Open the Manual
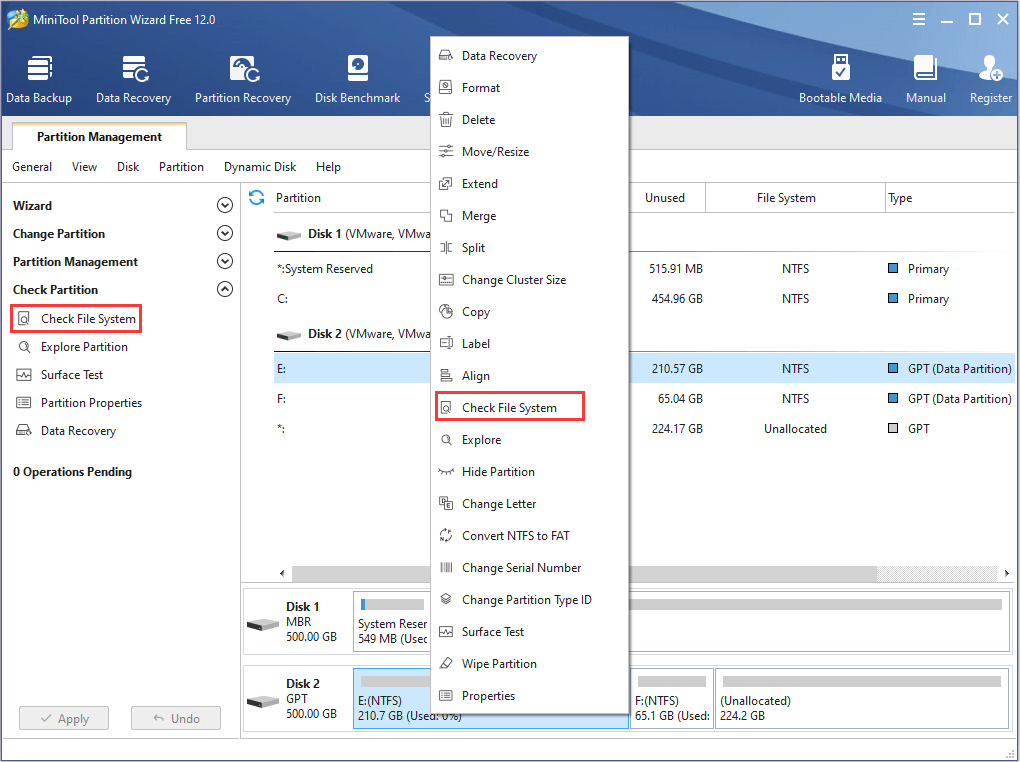Image resolution: width=1020 pixels, height=762 pixels. pos(925,79)
